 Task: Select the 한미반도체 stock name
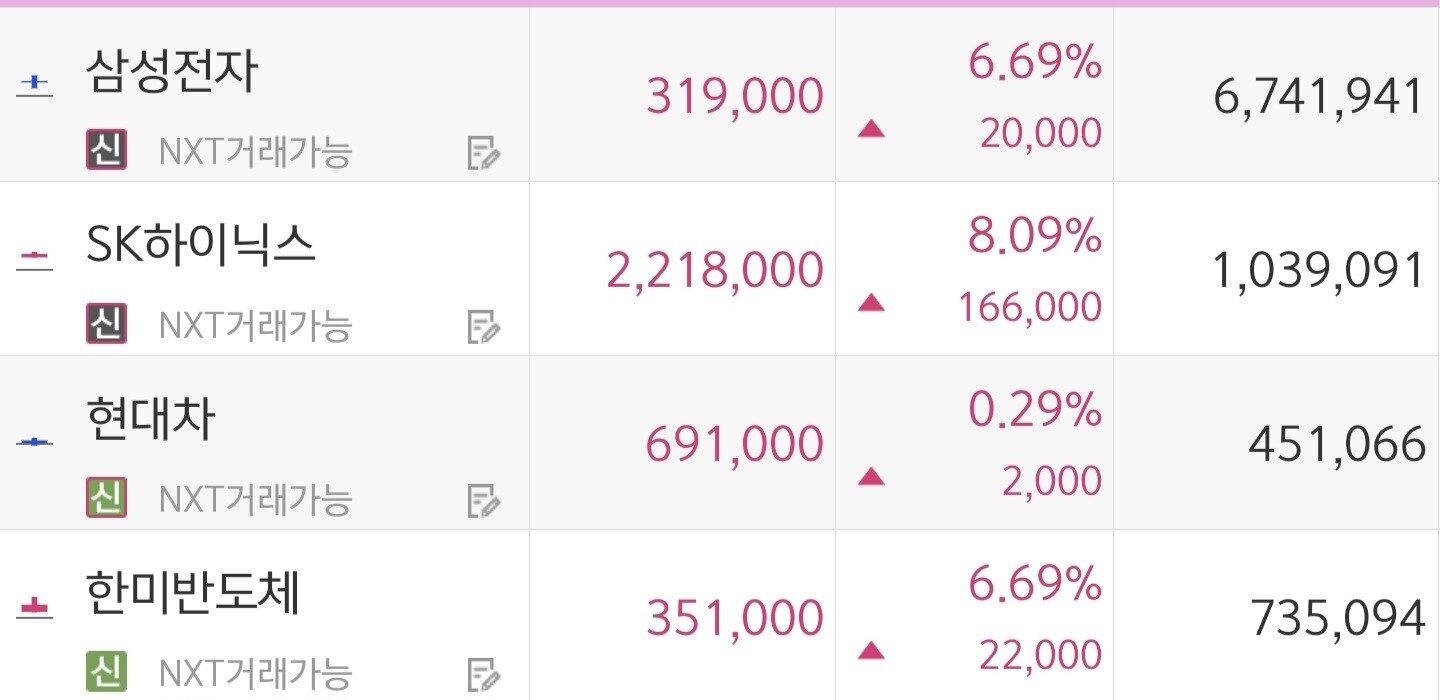tap(194, 592)
